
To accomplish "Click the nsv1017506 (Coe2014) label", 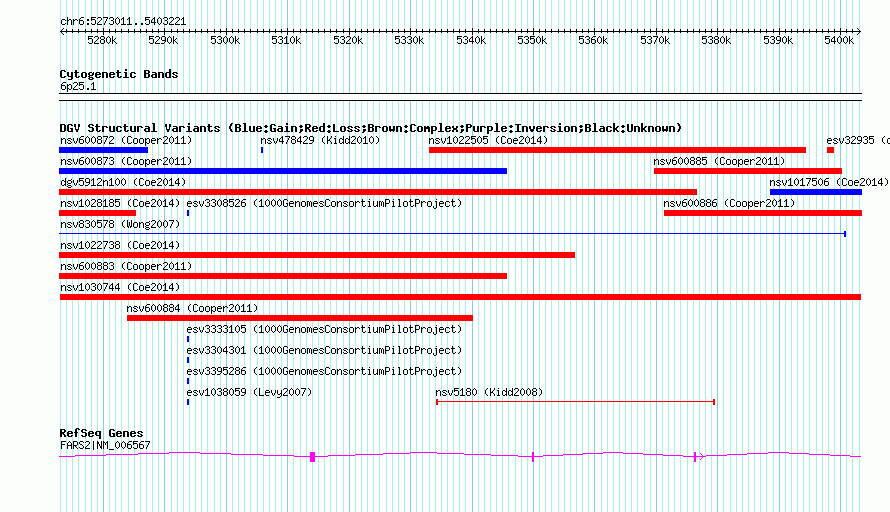I will pyautogui.click(x=829, y=182).
